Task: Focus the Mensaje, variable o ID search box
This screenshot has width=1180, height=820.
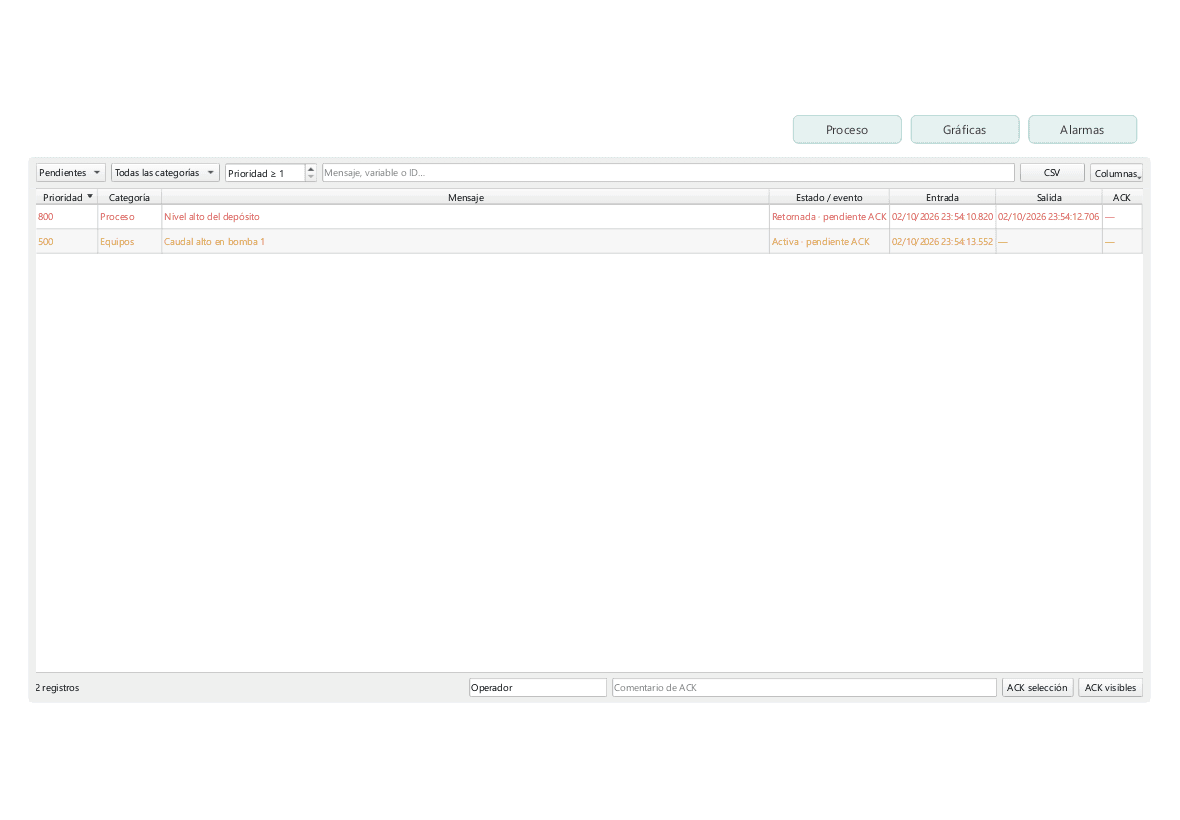Action: pyautogui.click(x=668, y=173)
